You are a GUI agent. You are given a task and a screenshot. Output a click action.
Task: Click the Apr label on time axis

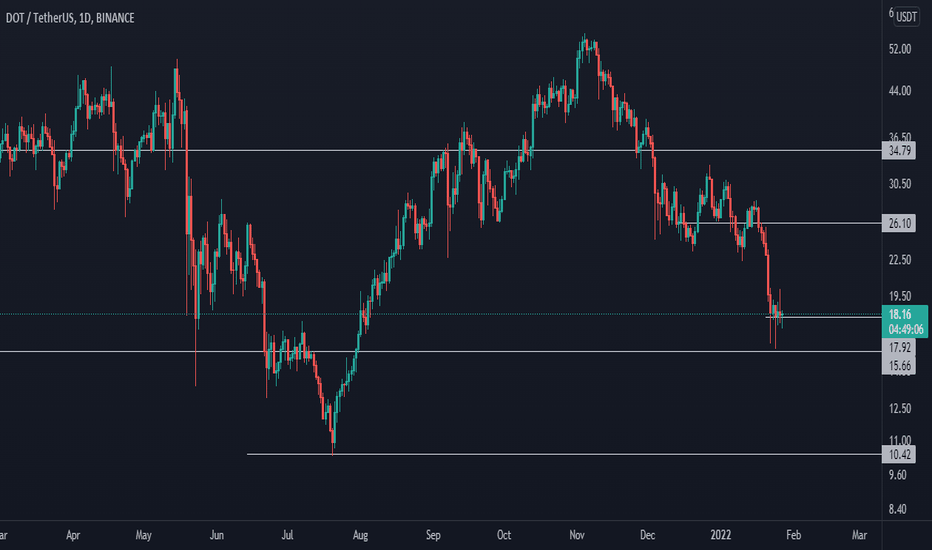(x=73, y=535)
